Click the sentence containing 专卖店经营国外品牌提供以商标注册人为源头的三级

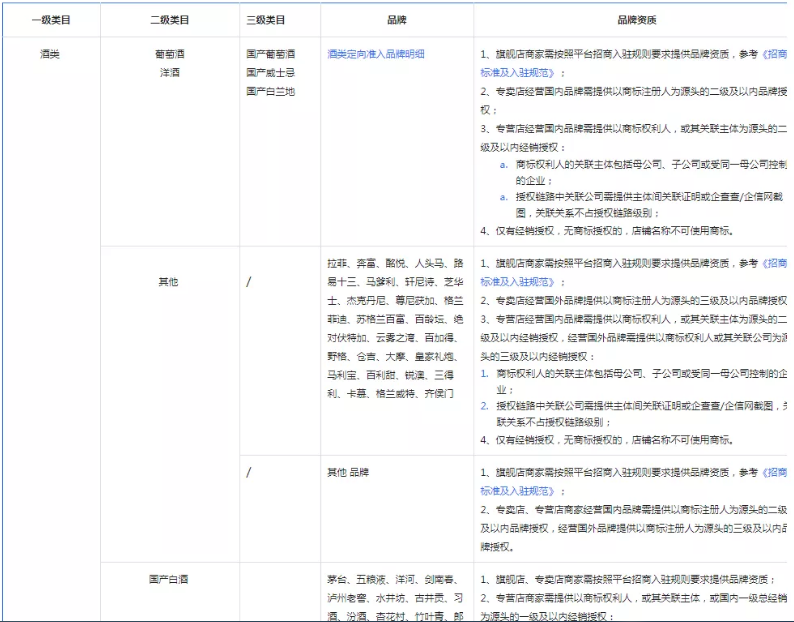coord(633,300)
